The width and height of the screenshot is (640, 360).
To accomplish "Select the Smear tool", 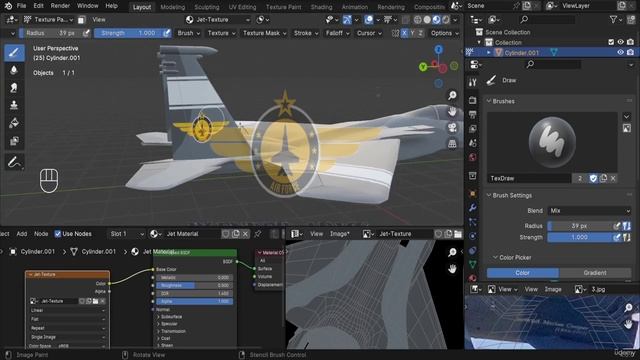I will click(x=14, y=88).
